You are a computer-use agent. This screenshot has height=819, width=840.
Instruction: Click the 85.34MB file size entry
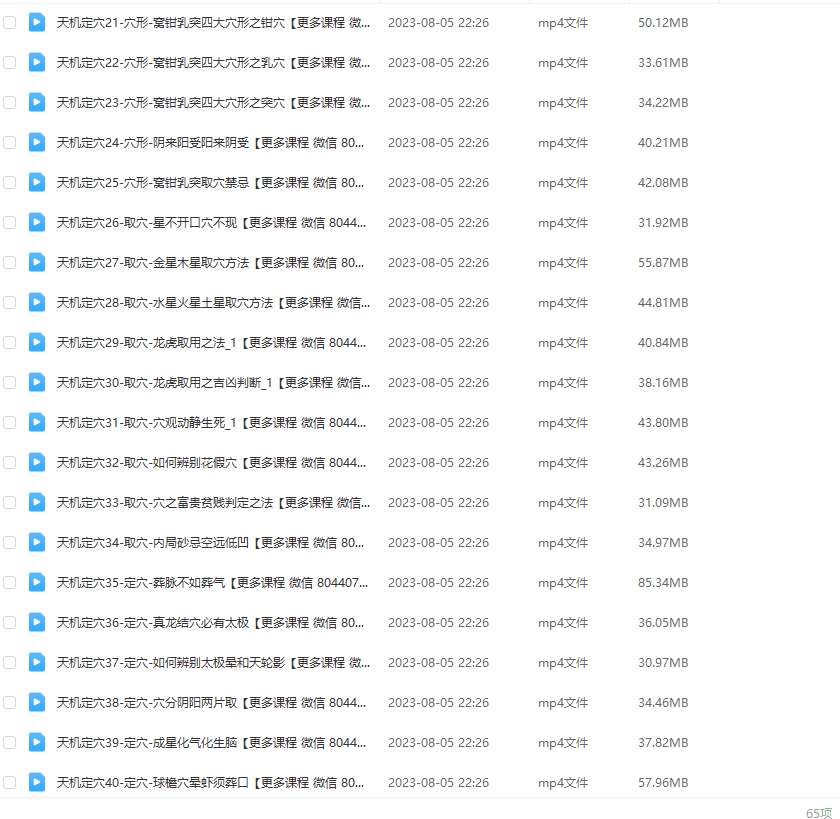663,582
